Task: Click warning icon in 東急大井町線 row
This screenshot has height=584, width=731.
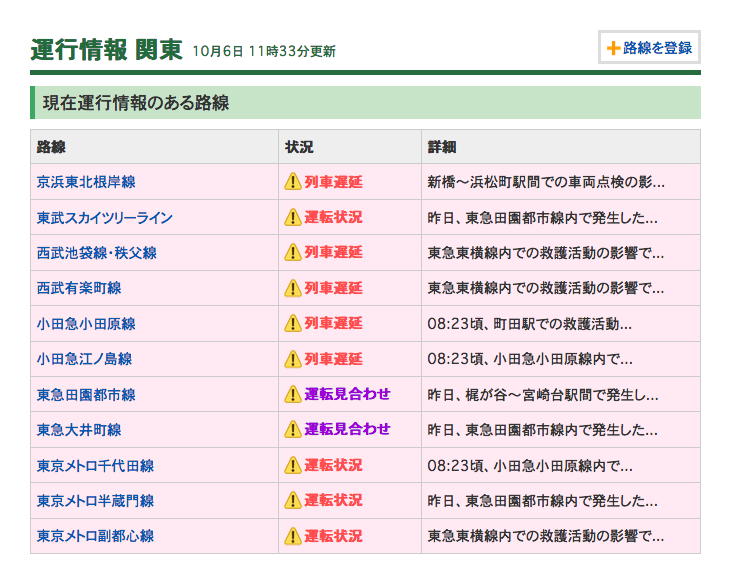Action: coord(293,430)
